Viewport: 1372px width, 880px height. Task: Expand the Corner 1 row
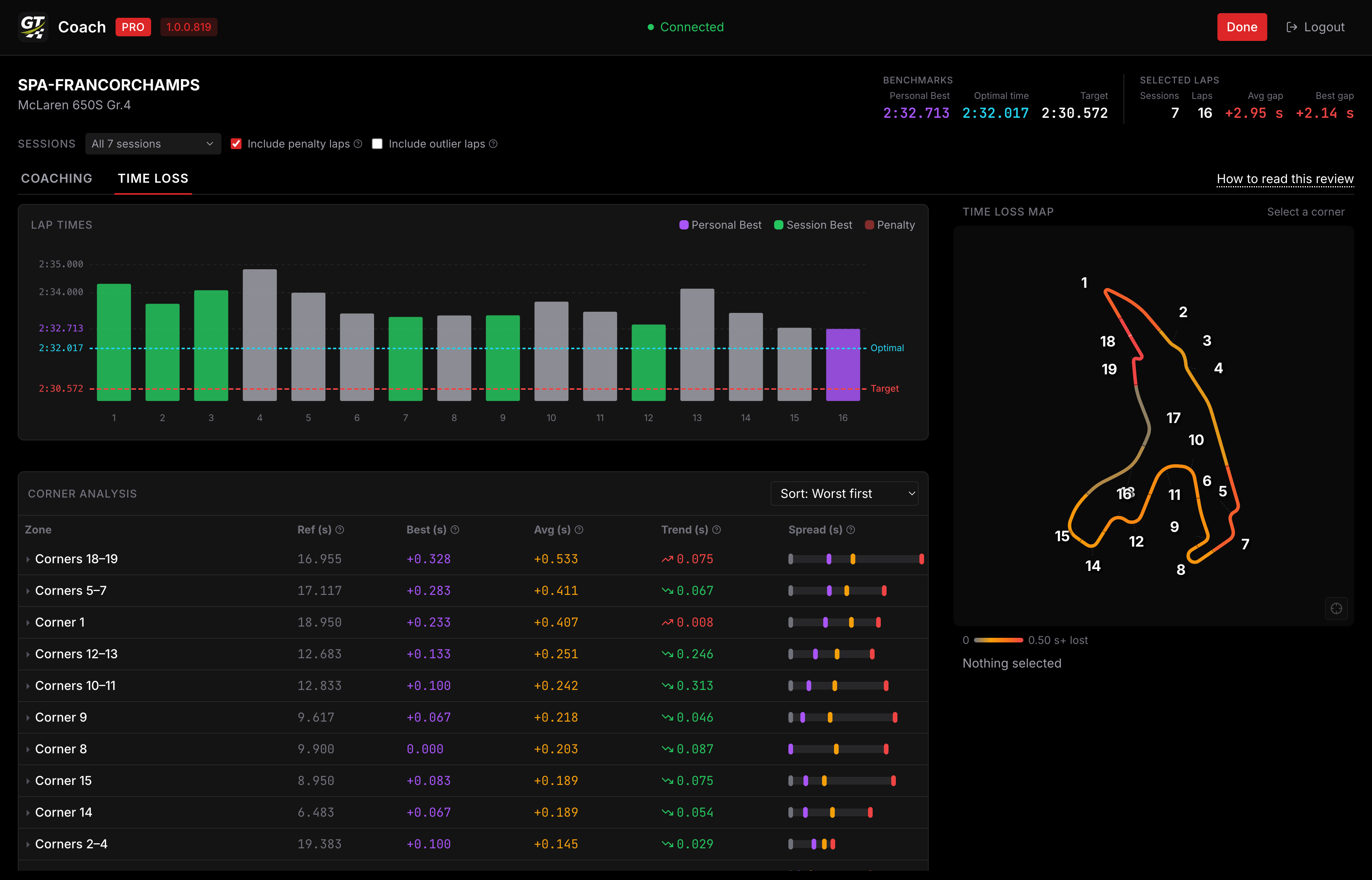[27, 623]
